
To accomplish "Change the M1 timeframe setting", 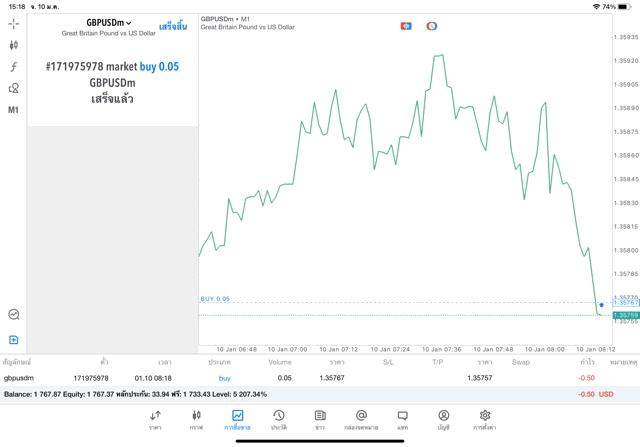I will tap(14, 110).
